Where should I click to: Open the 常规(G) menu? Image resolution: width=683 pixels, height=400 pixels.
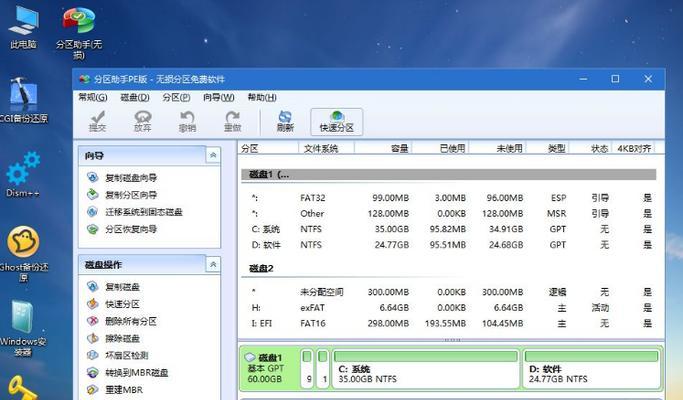pos(93,98)
